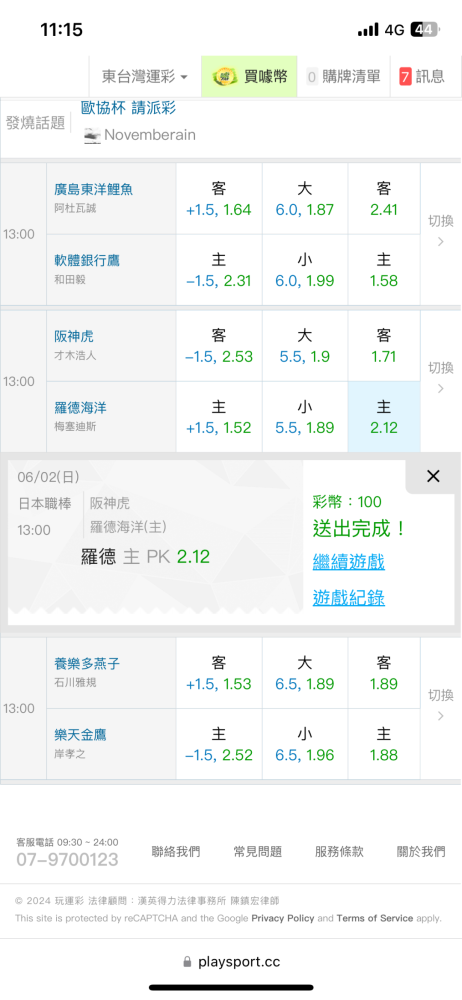Image resolution: width=462 pixels, height=1000 pixels.
Task: Open the Privacy Policy link
Action: [283, 918]
